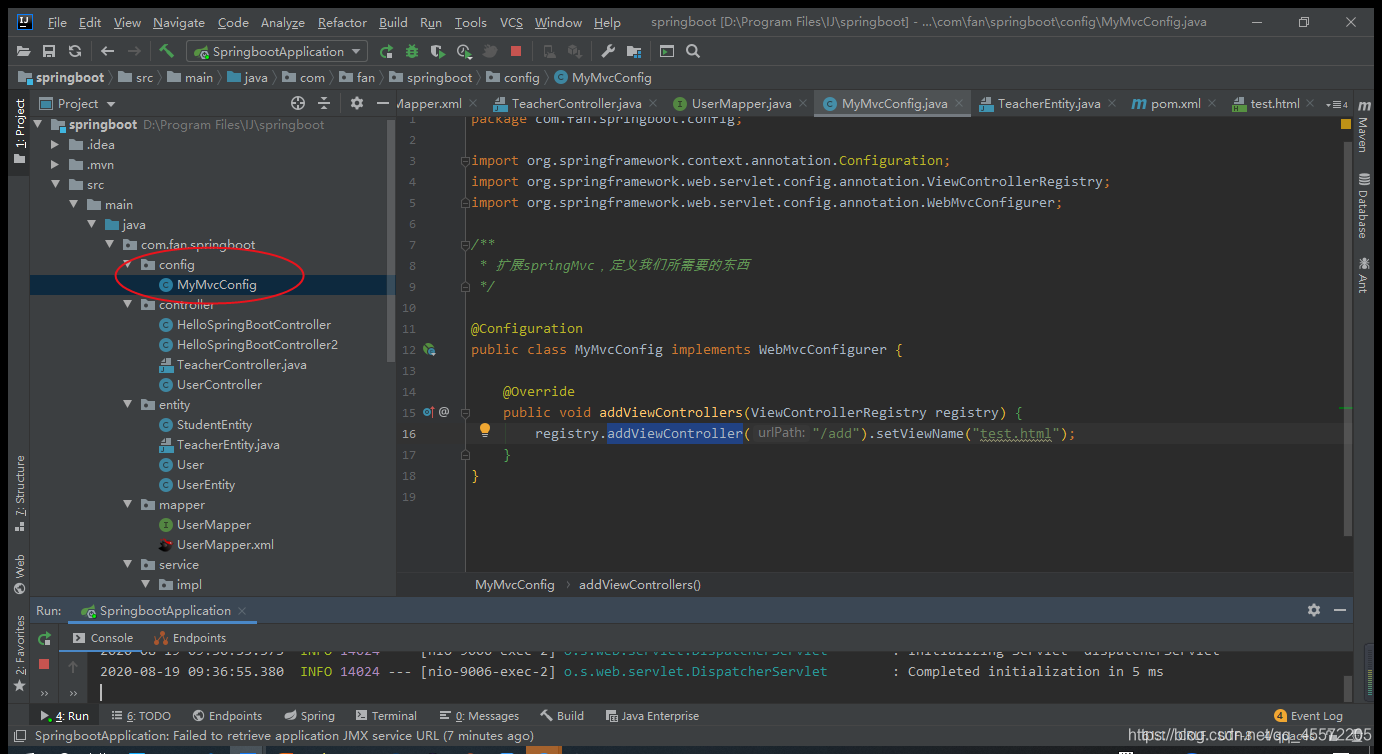Collapse the service package in the tree
The width and height of the screenshot is (1382, 754).
[128, 565]
